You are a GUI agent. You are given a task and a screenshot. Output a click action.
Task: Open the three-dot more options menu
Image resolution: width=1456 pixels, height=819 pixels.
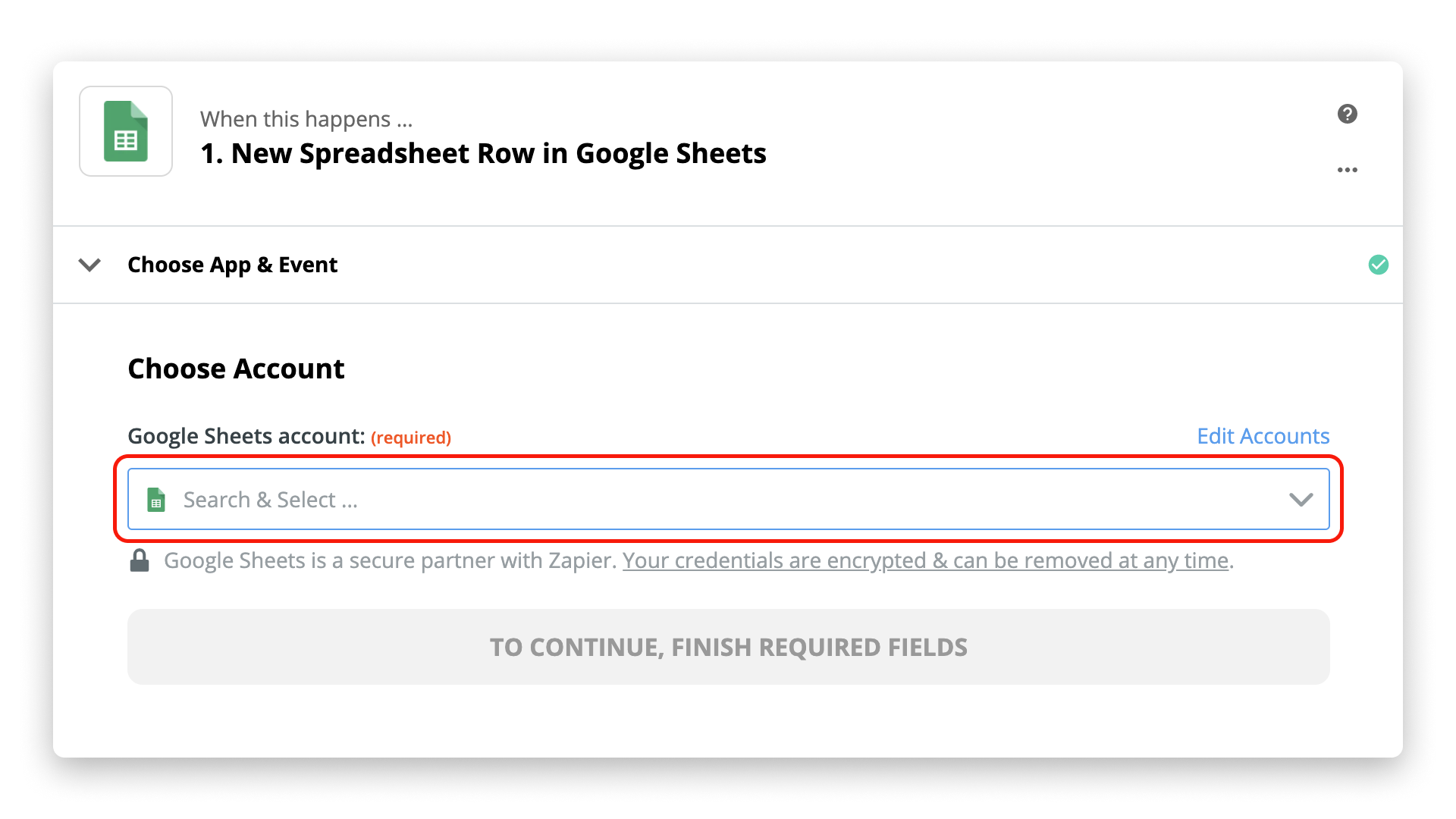(1347, 170)
